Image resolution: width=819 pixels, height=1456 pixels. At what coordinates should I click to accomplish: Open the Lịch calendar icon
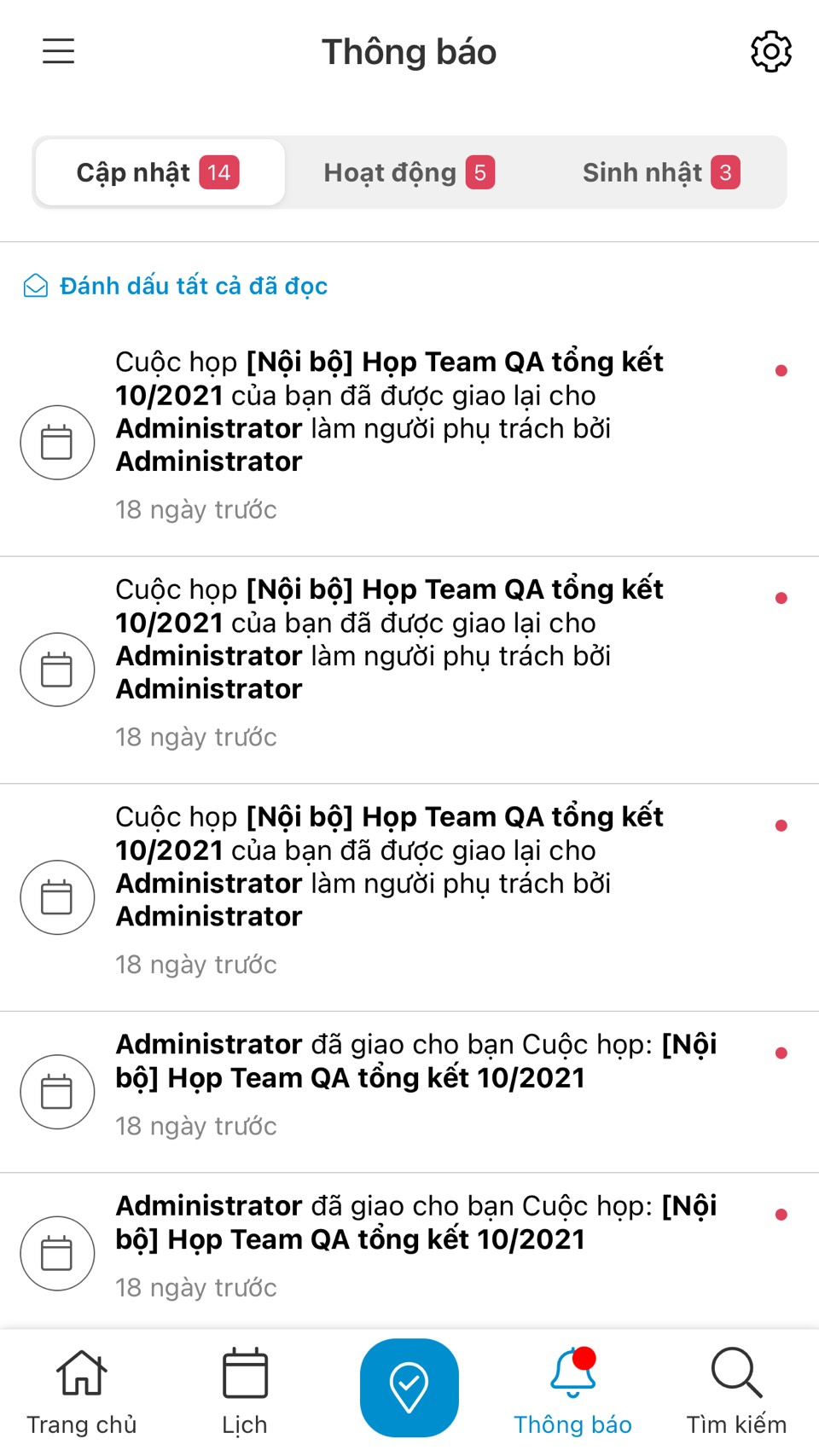tap(245, 1374)
